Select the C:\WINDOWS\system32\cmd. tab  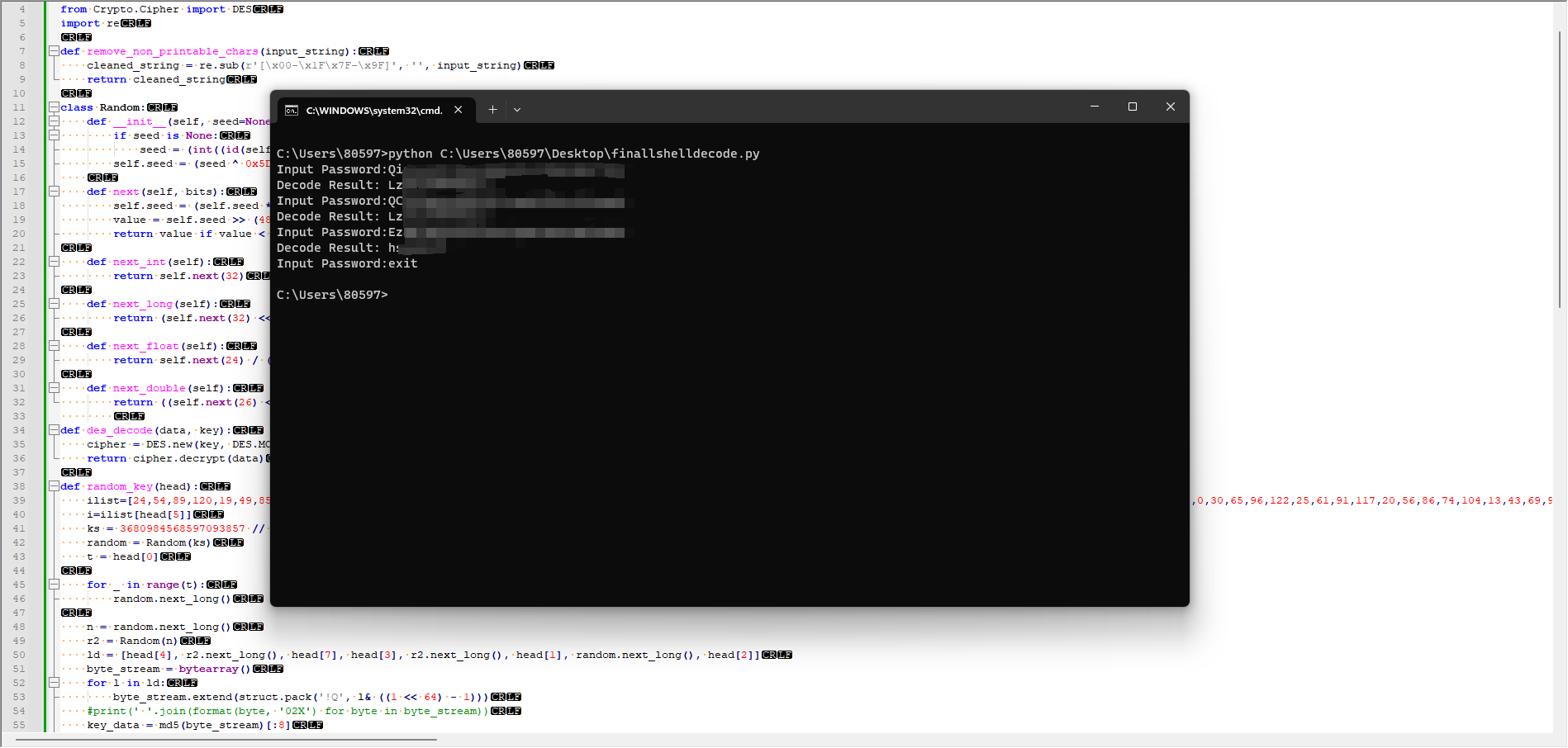[x=374, y=110]
